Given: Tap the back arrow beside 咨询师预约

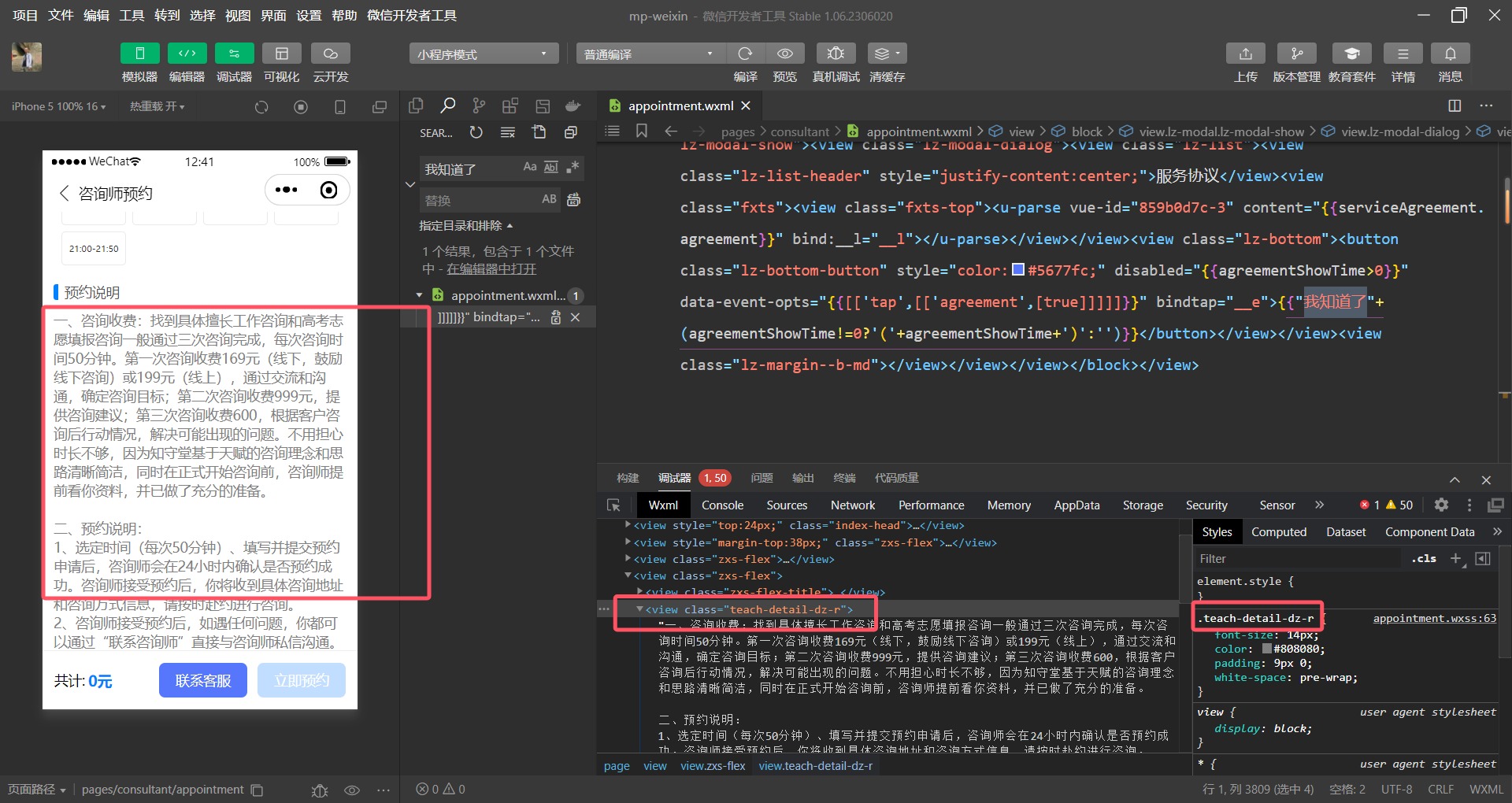Looking at the screenshot, I should click(x=65, y=193).
